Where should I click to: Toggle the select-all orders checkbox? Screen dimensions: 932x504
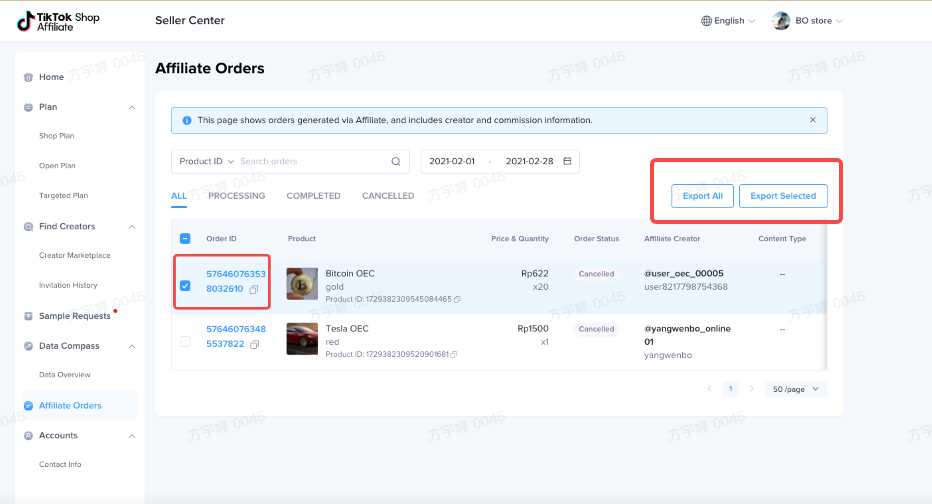click(x=185, y=239)
